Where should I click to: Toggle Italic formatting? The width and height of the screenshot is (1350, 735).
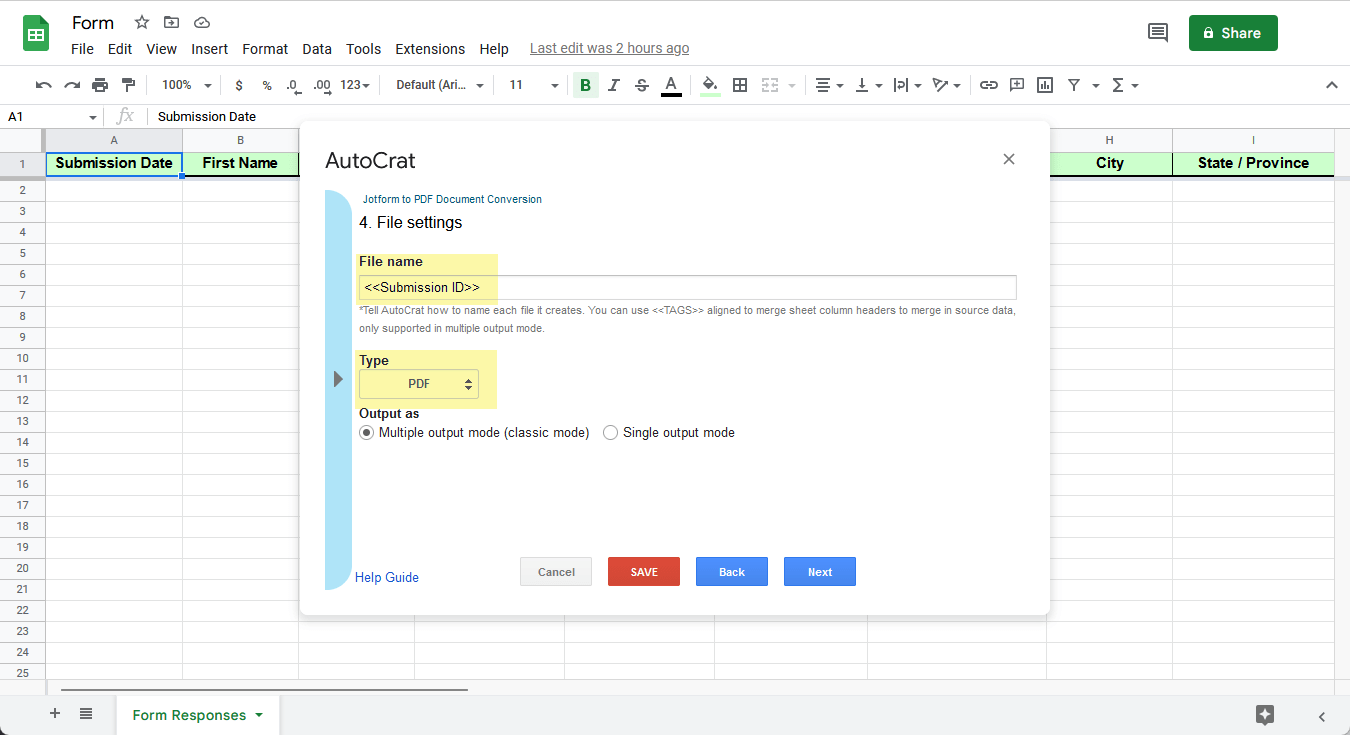click(614, 85)
